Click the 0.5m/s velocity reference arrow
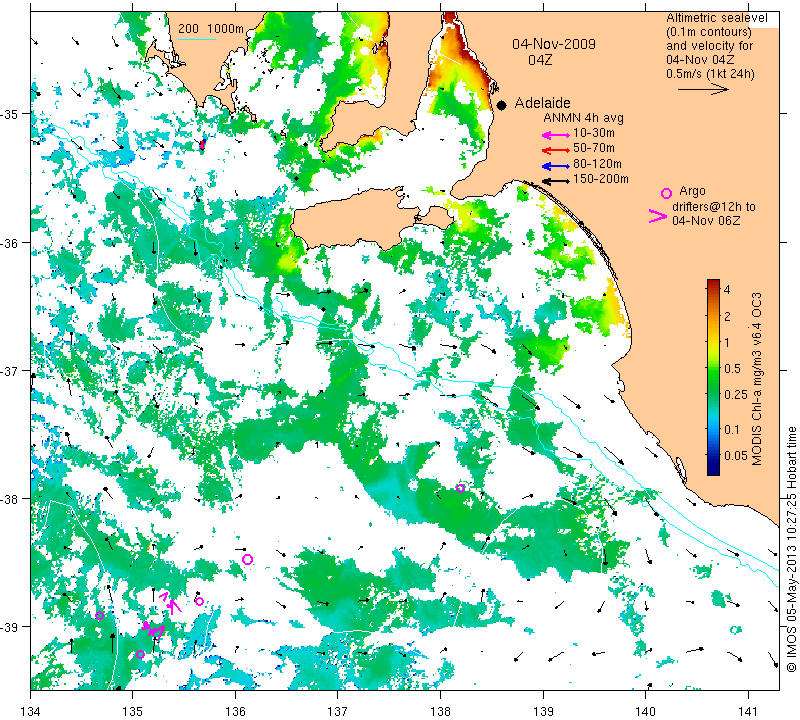Image resolution: width=800 pixels, height=720 pixels. coord(704,90)
